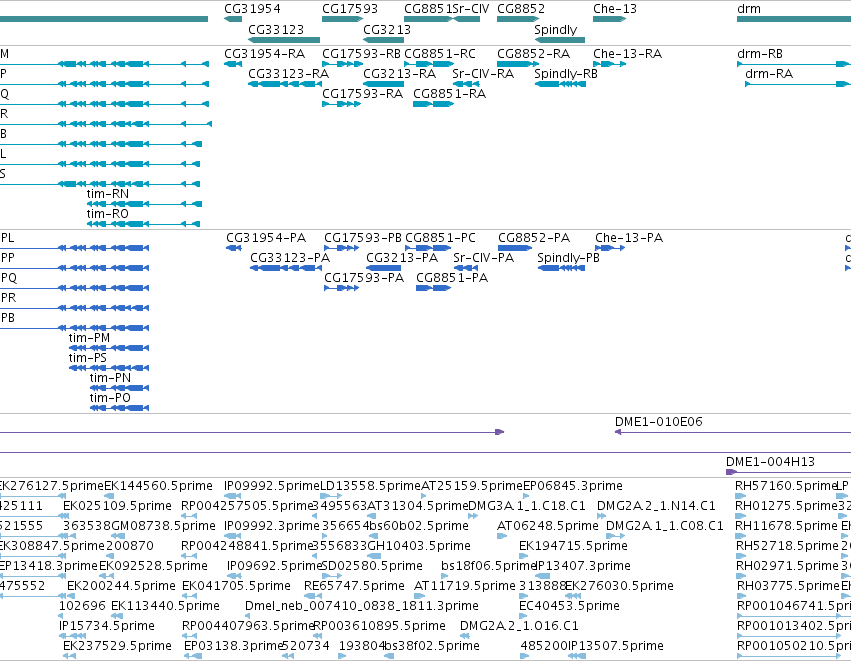Image resolution: width=851 pixels, height=661 pixels.
Task: Click the CG3213 gene feature
Action: (383, 40)
